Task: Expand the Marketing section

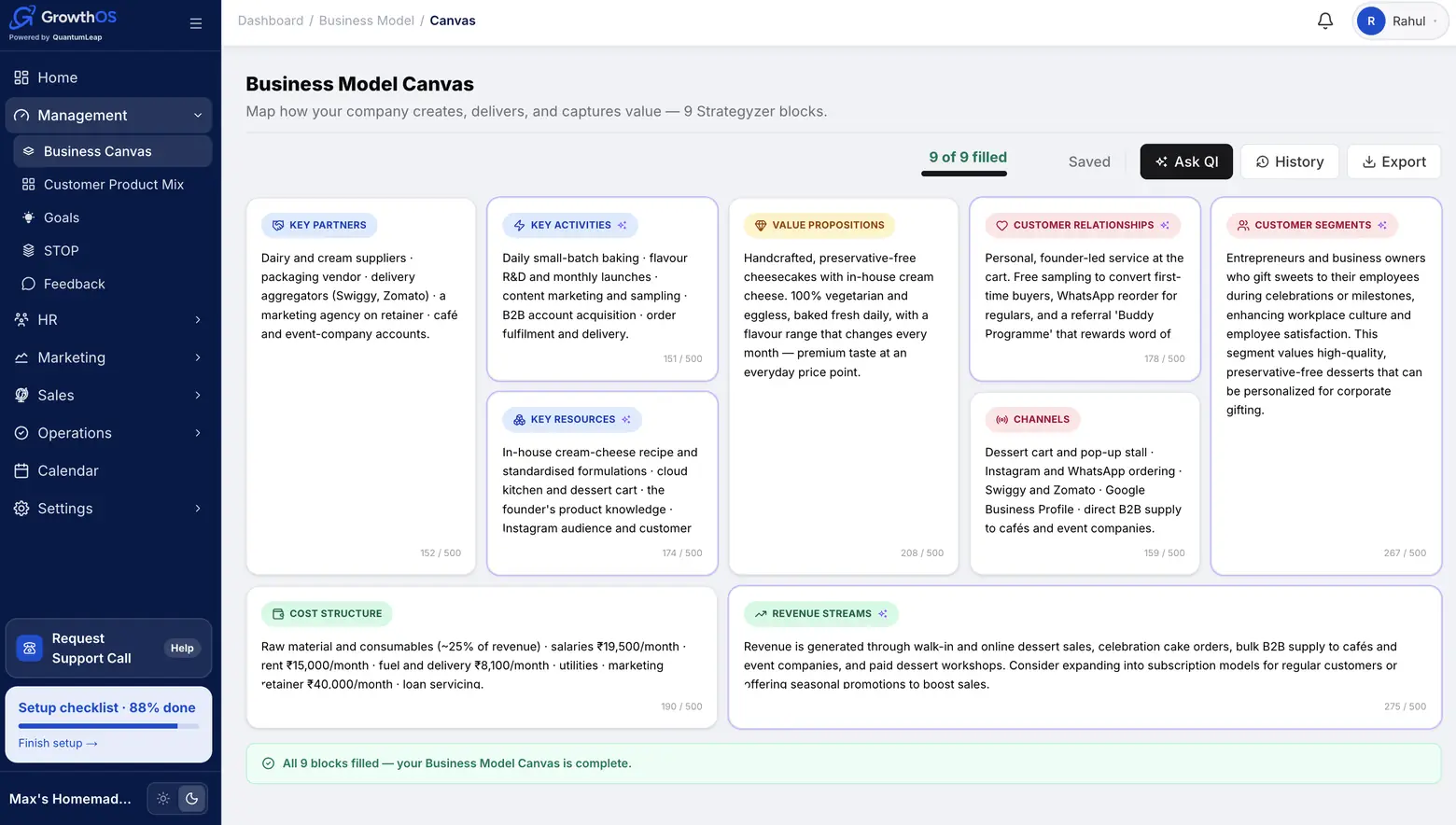Action: (x=108, y=357)
